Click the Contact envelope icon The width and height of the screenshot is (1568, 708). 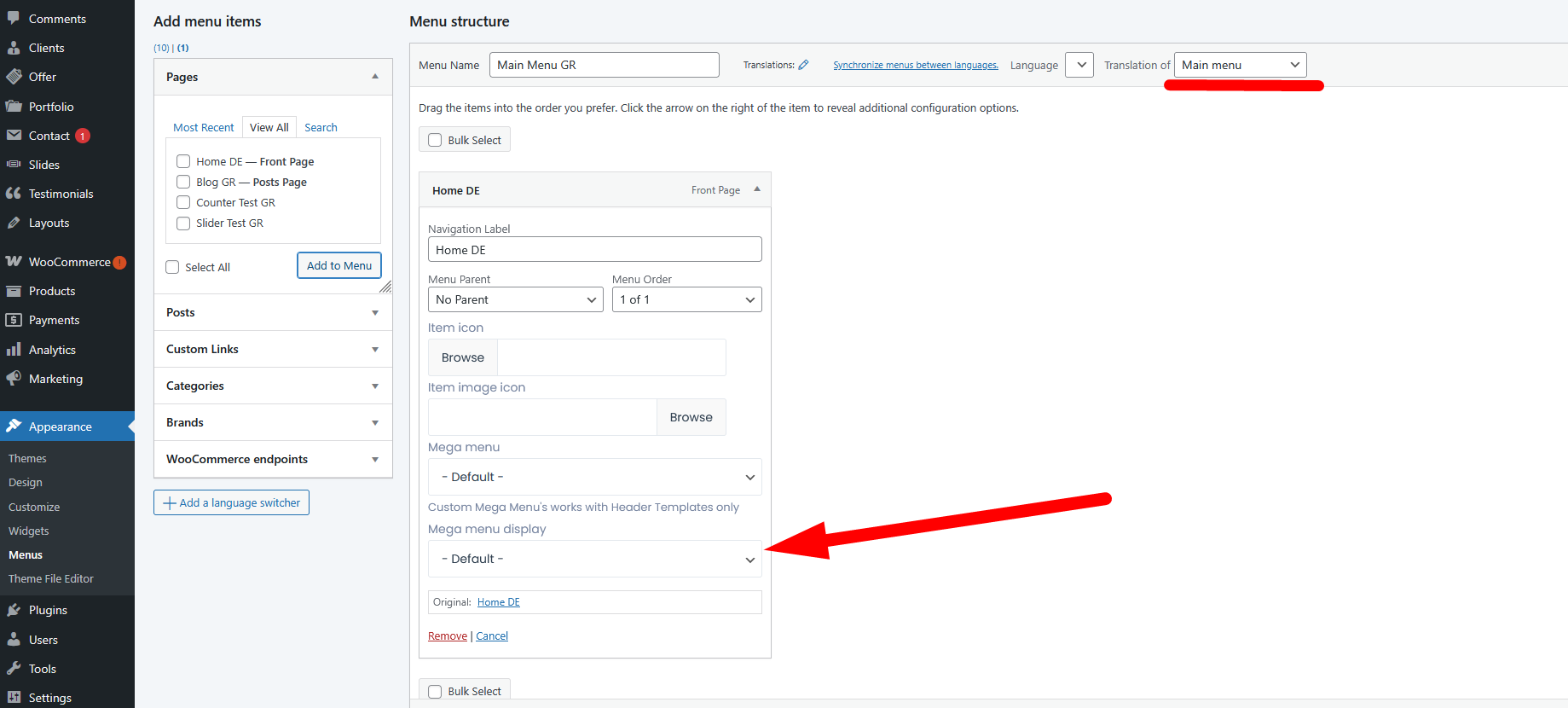coord(14,136)
